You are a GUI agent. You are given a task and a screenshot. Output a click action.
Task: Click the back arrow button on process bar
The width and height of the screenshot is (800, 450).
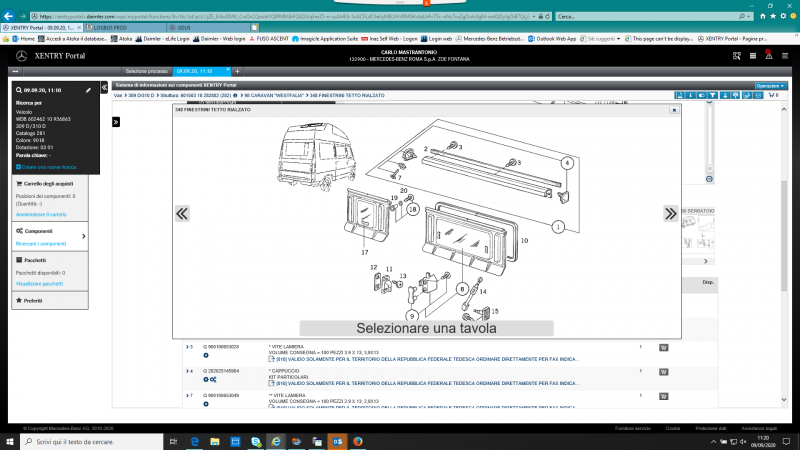pos(15,71)
